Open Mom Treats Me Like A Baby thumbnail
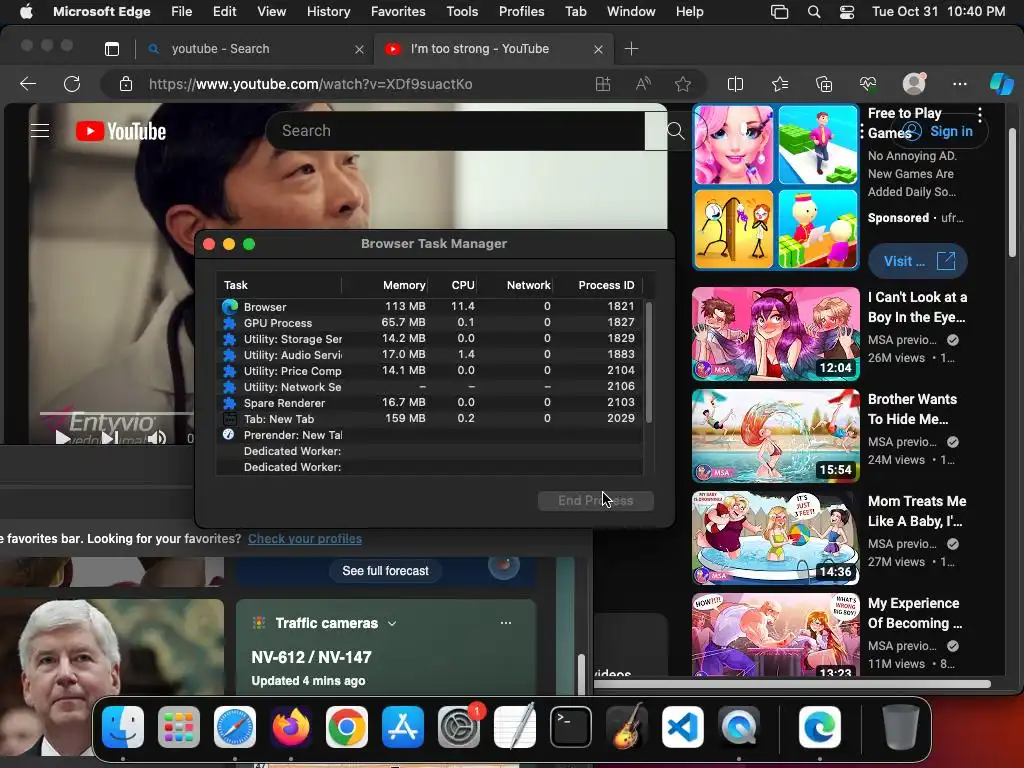Screen dimensions: 1024x768 pyautogui.click(x=776, y=537)
